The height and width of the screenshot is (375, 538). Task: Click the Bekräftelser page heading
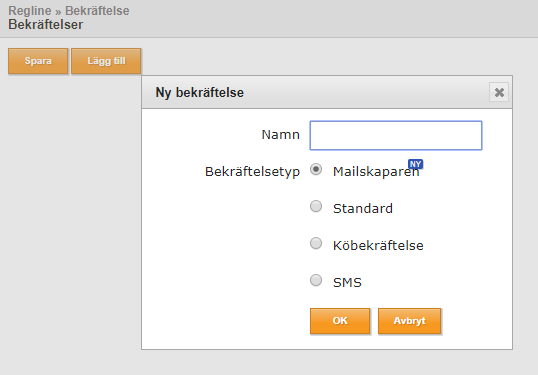click(x=46, y=25)
